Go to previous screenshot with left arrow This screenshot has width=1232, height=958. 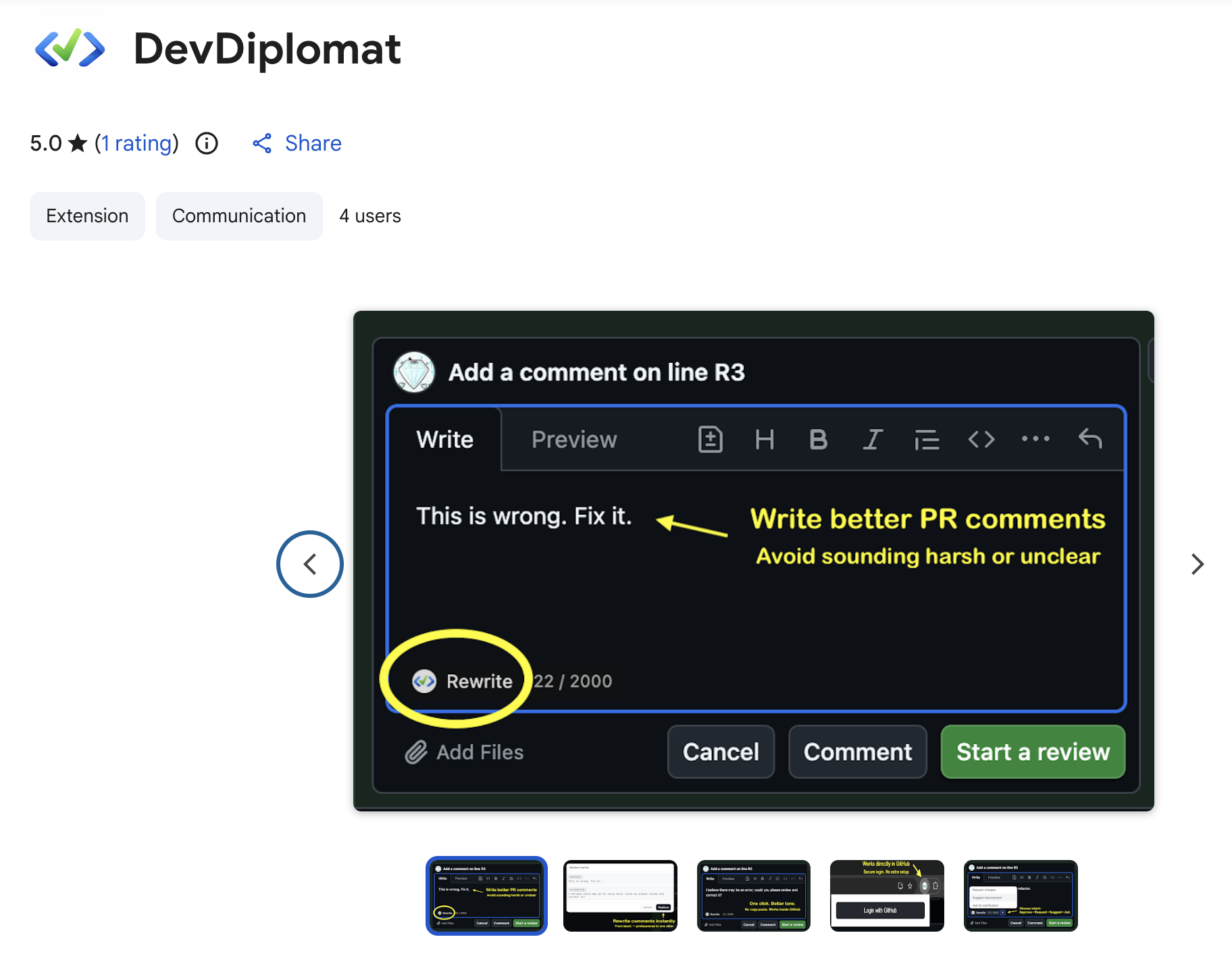tap(310, 564)
